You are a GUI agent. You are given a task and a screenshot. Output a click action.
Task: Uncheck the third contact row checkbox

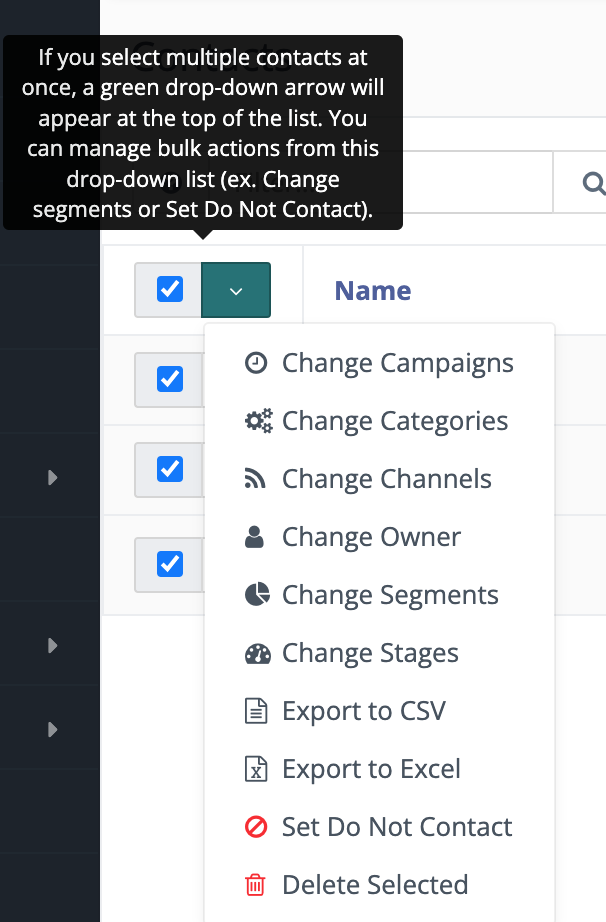(x=170, y=564)
